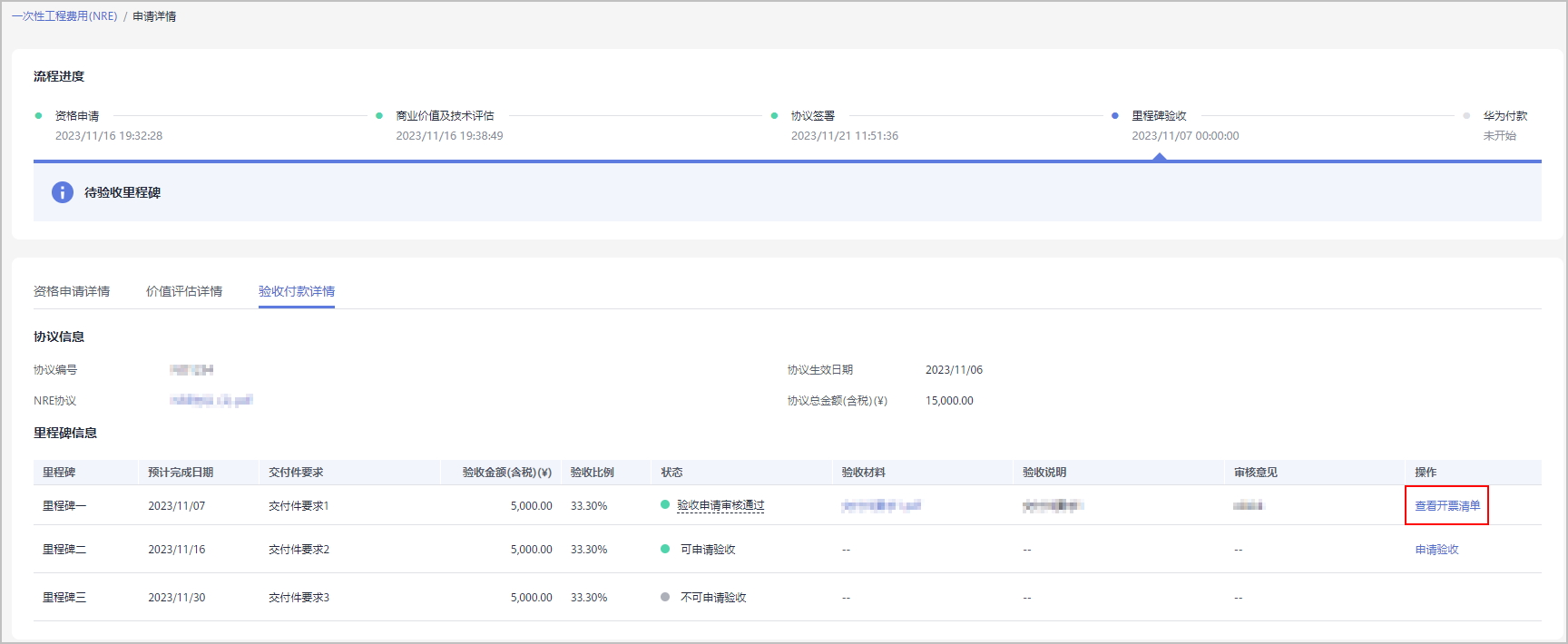
Task: Select the 华为付款 step dot
Action: [x=1466, y=115]
